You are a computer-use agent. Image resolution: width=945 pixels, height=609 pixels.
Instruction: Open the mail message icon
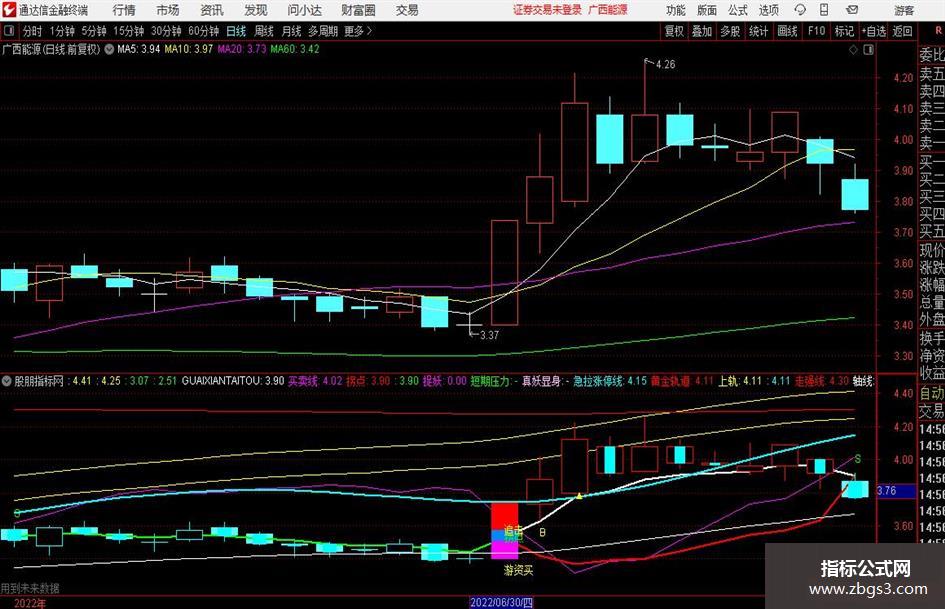tap(852, 10)
